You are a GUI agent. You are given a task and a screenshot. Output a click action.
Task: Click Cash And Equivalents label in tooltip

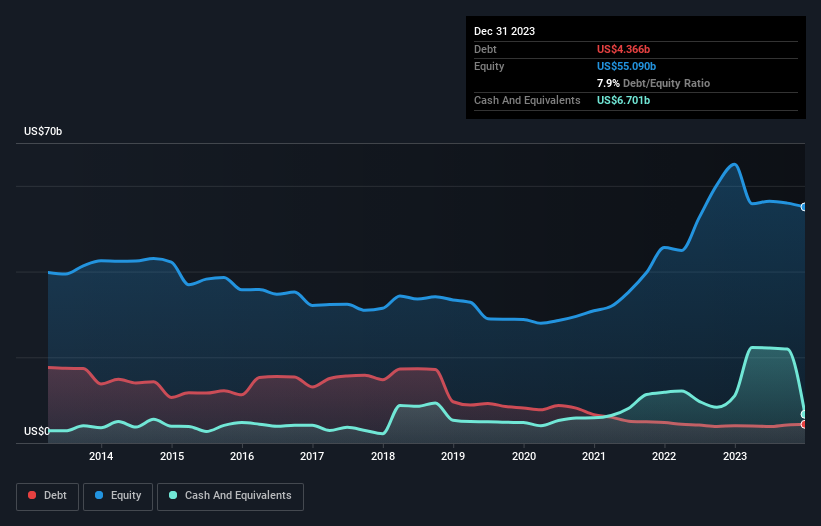point(527,100)
